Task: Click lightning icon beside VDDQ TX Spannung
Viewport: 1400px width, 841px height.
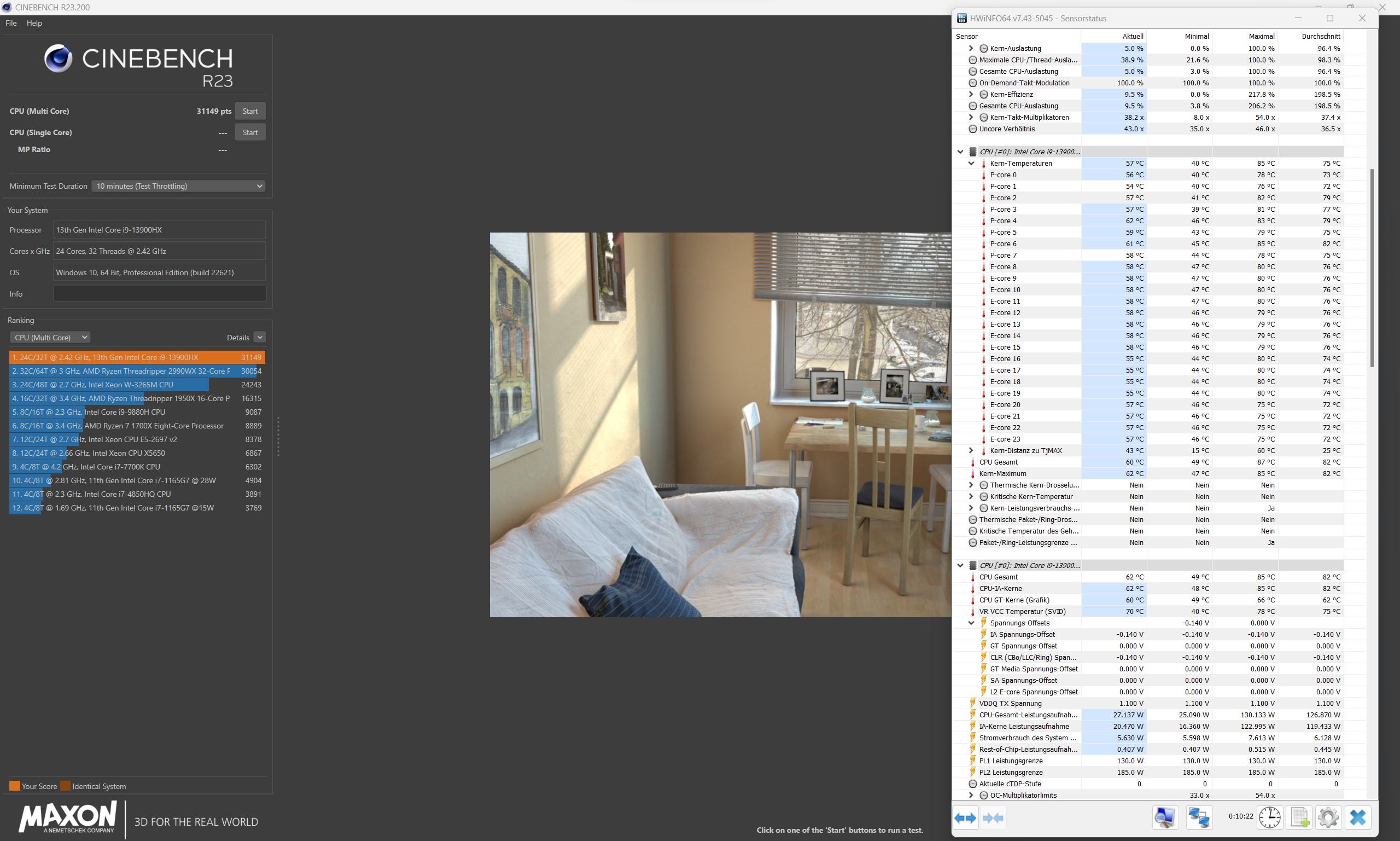Action: point(972,703)
